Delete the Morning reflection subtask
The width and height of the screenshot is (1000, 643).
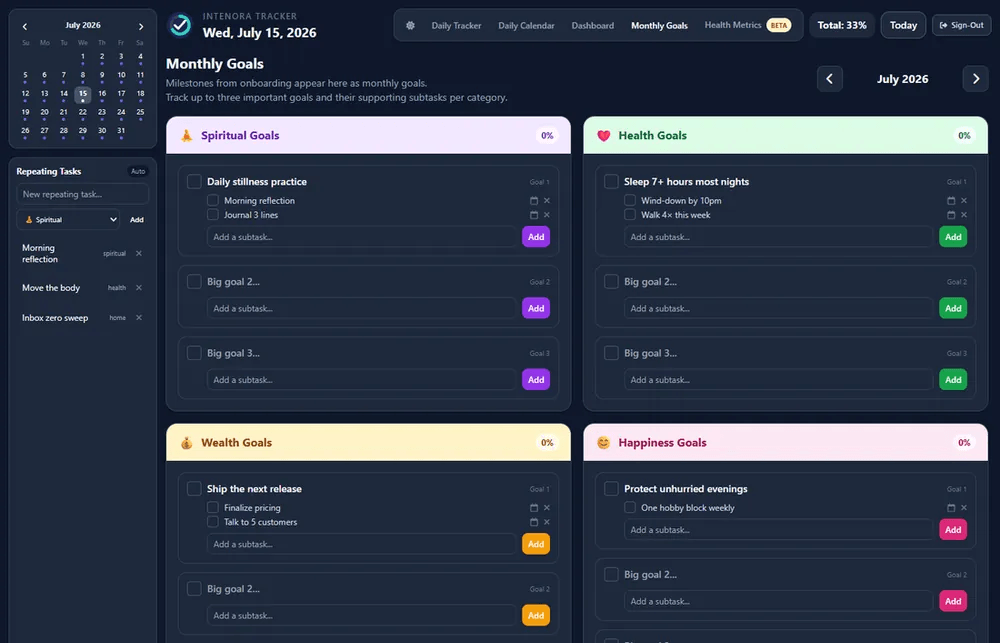pos(547,200)
